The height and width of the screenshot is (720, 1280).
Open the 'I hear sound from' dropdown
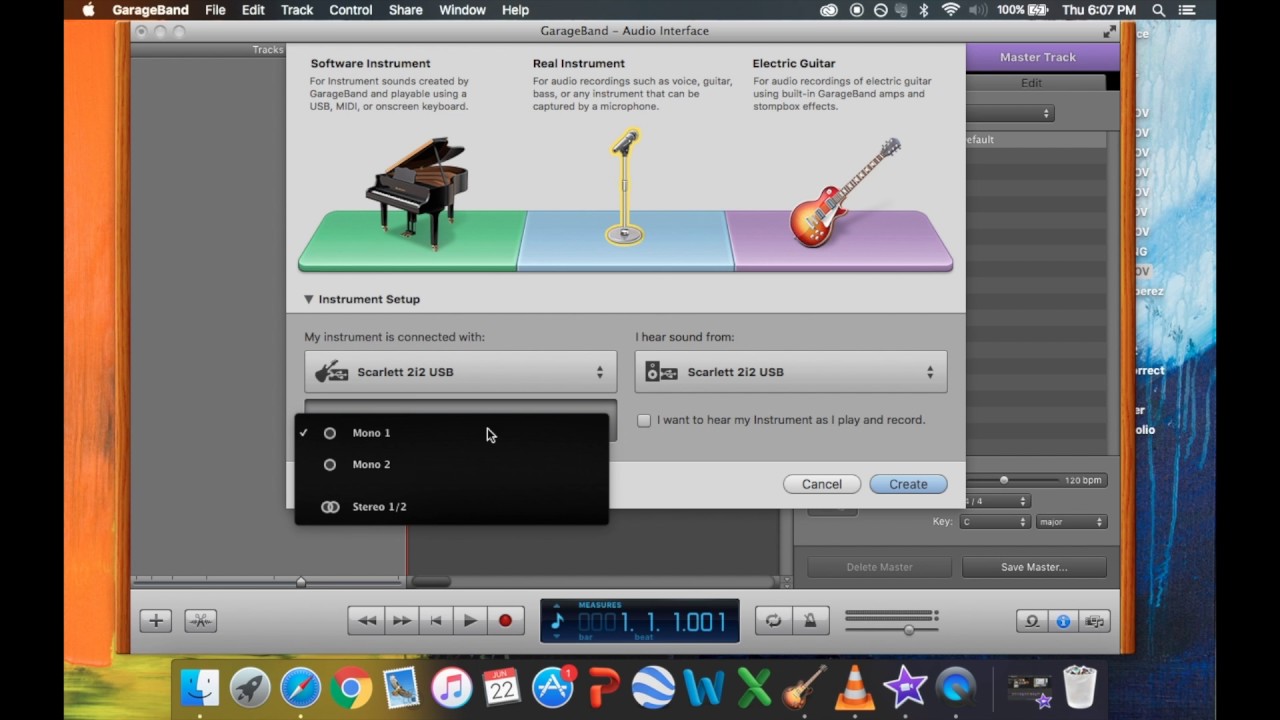point(791,372)
